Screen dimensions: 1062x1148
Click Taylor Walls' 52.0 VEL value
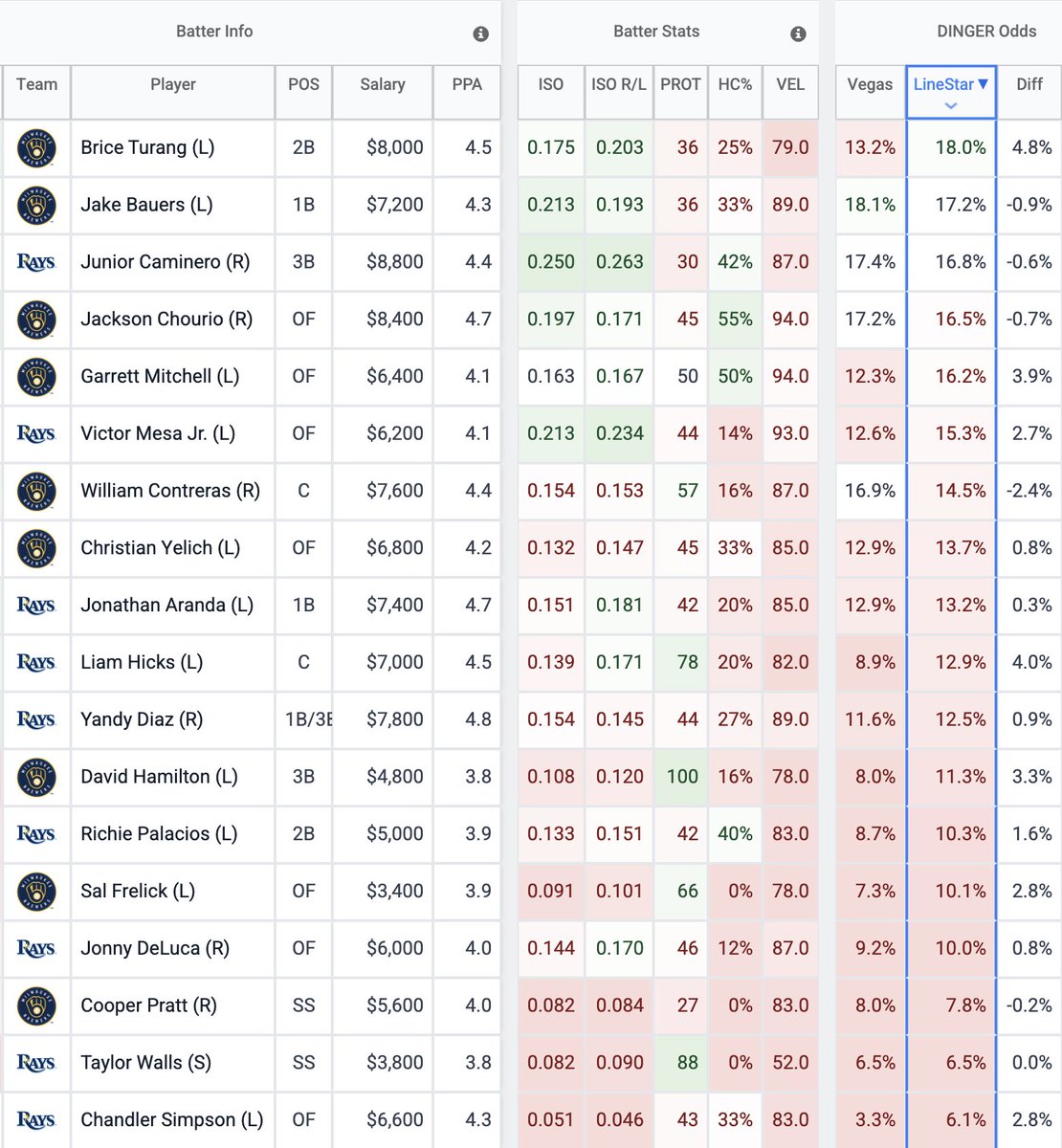point(790,1063)
